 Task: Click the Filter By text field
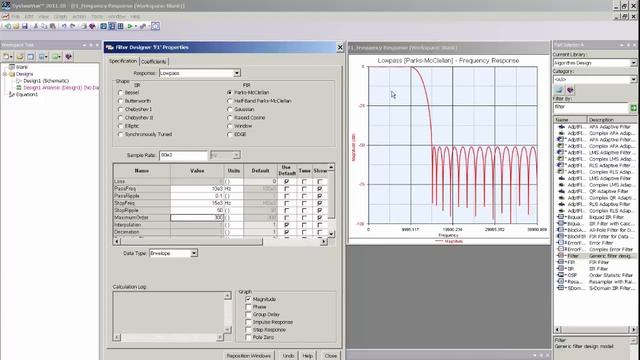coord(591,107)
